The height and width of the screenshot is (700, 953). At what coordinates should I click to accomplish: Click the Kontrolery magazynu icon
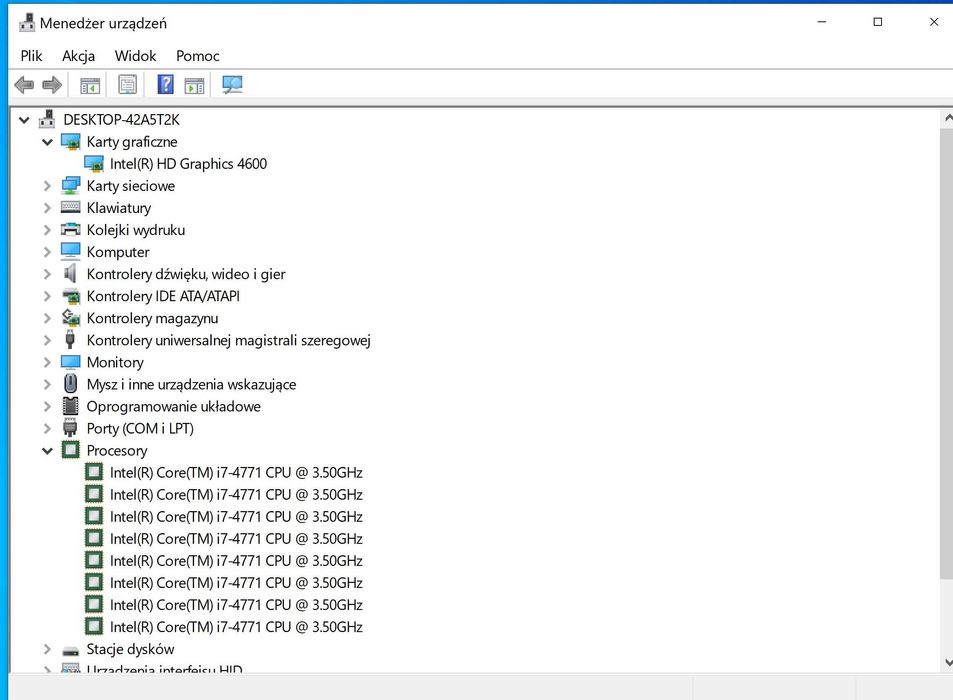click(71, 317)
